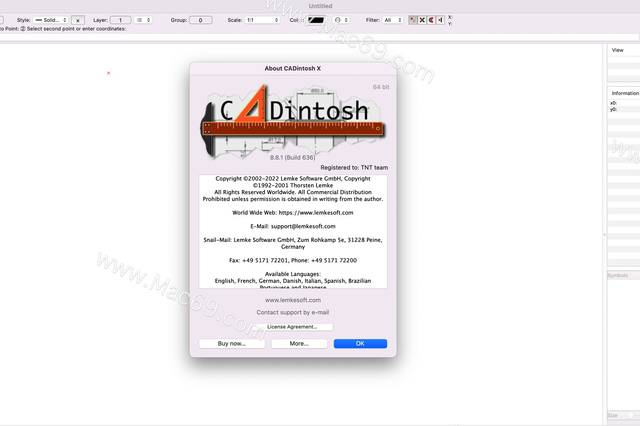The image size is (640, 426).
Task: Toggle the X-shaped intersection snap icon
Action: tap(422, 20)
